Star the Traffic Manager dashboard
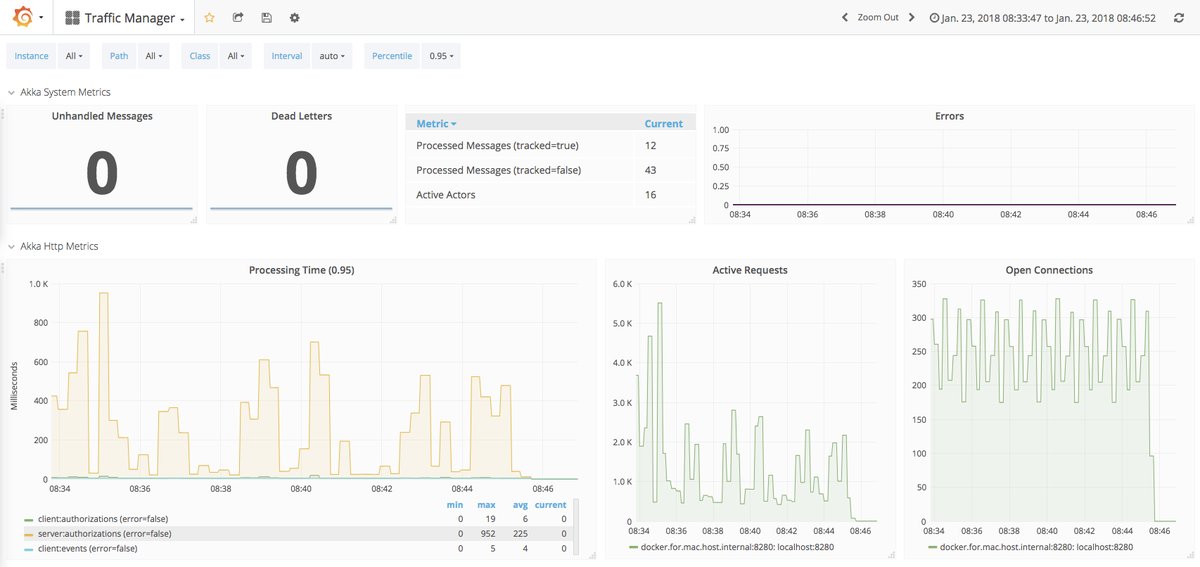Viewport: 1200px width, 567px height. click(209, 18)
